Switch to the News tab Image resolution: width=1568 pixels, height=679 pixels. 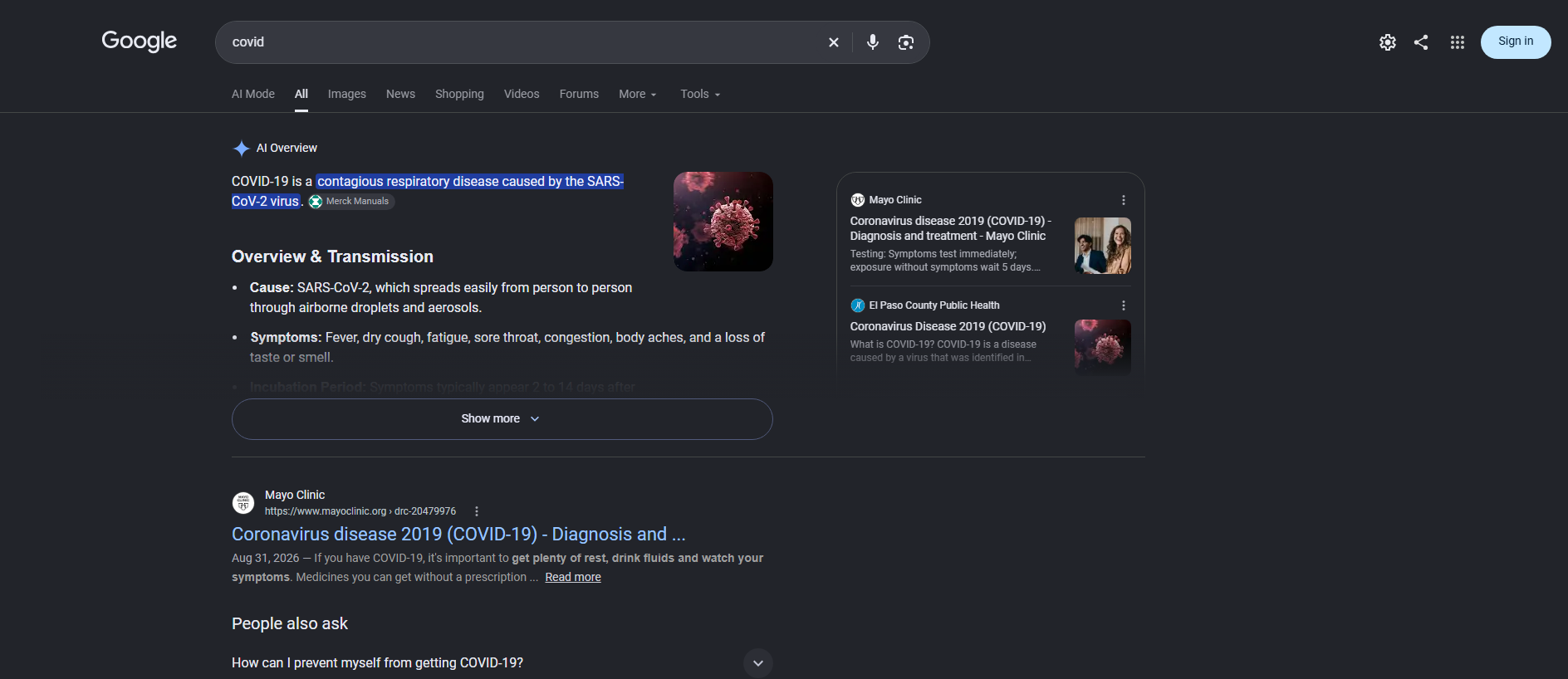click(400, 95)
